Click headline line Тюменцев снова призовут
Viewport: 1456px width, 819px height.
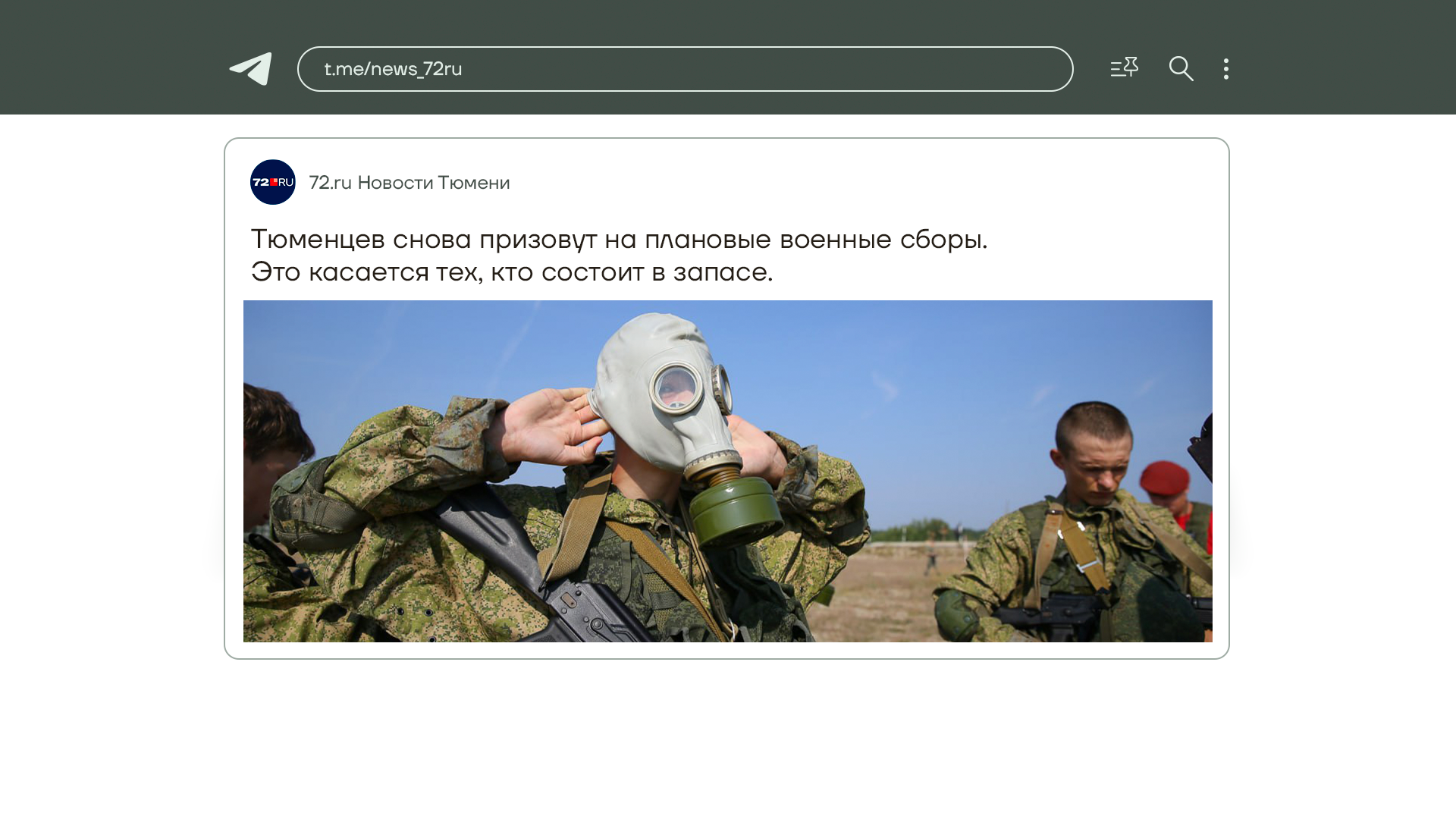618,240
